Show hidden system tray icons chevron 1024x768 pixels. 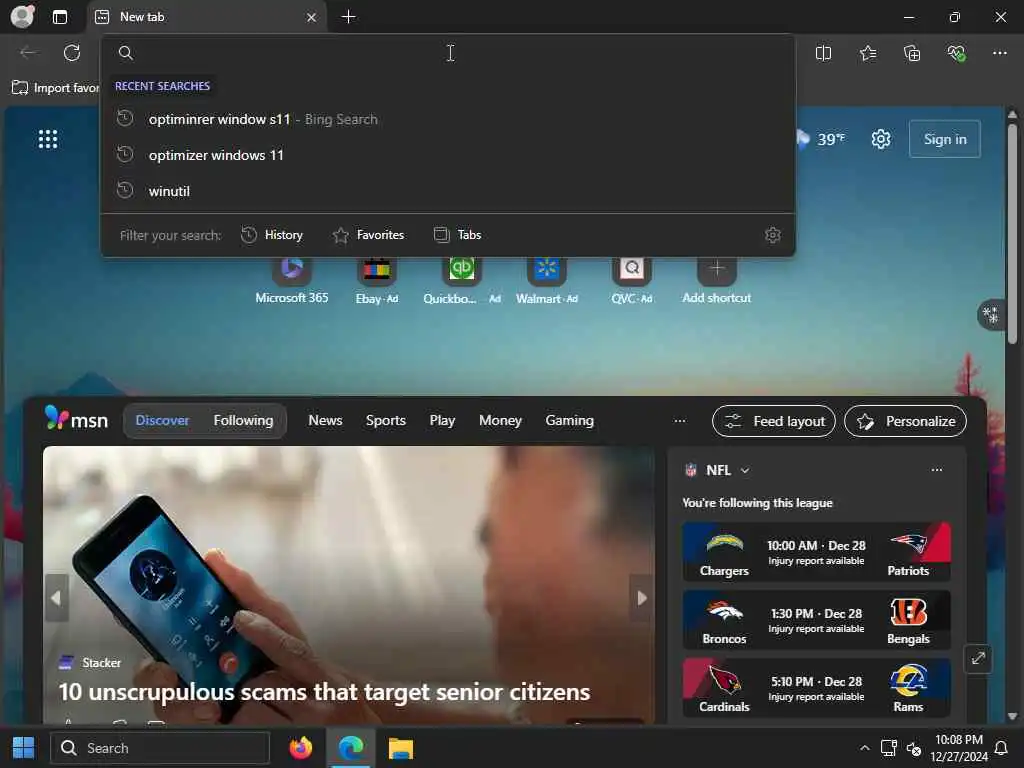pyautogui.click(x=865, y=748)
